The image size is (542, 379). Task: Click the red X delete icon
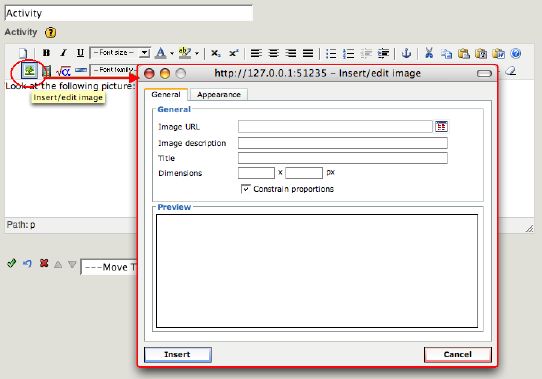pos(44,264)
